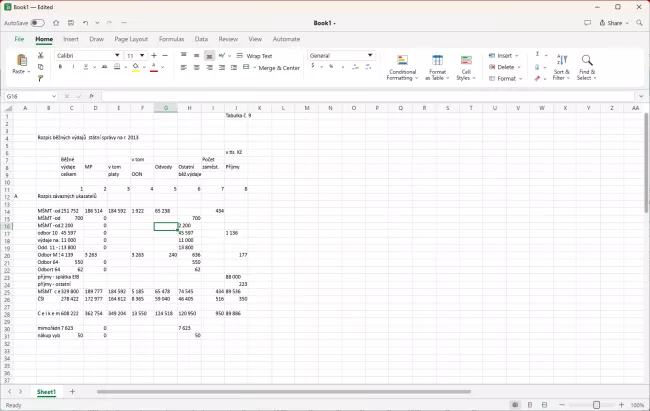Toggle Bold formatting
Screen dimensions: 650x411
pyautogui.click(x=61, y=67)
